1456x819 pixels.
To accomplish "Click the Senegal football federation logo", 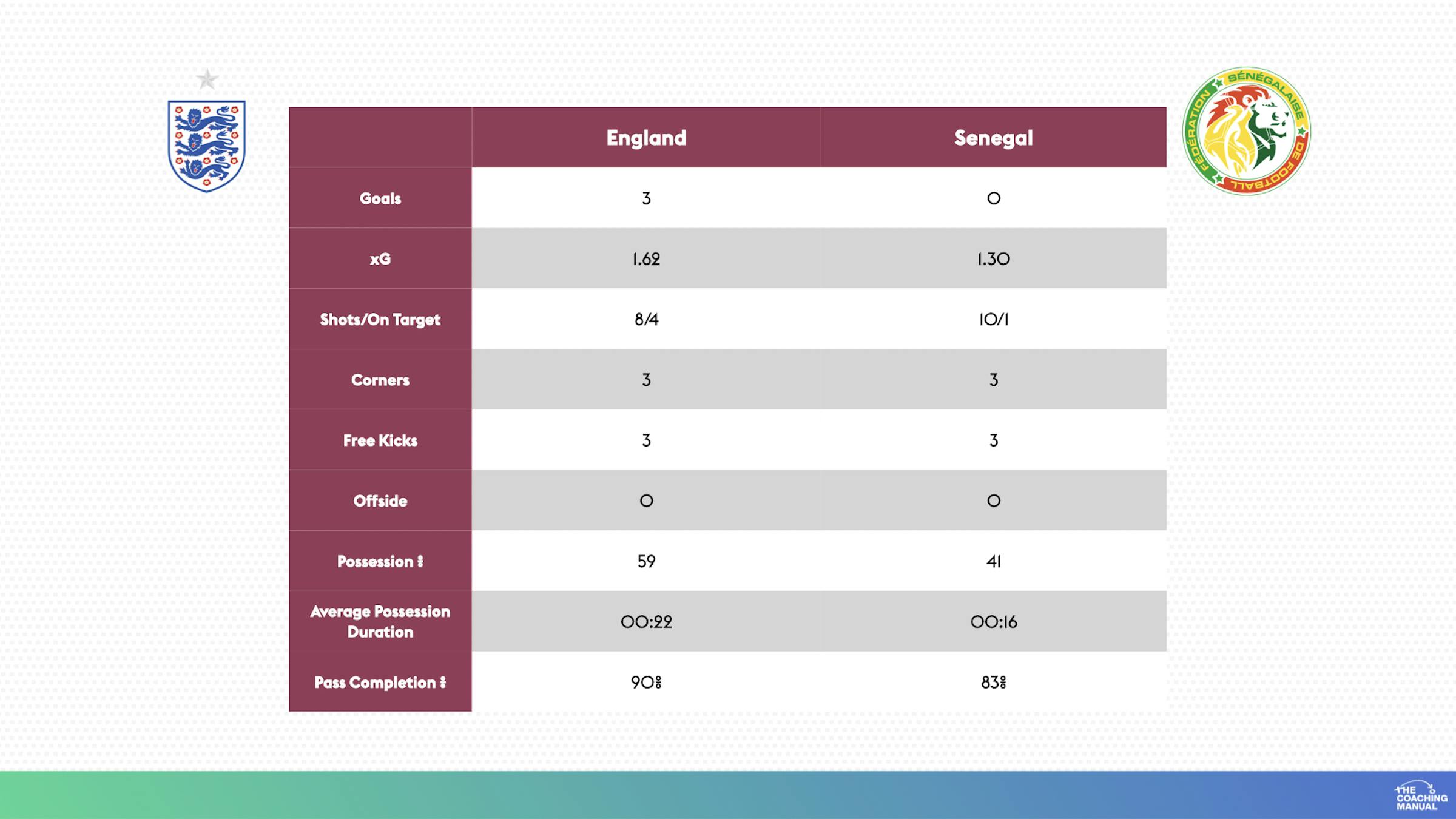I will pyautogui.click(x=1247, y=131).
